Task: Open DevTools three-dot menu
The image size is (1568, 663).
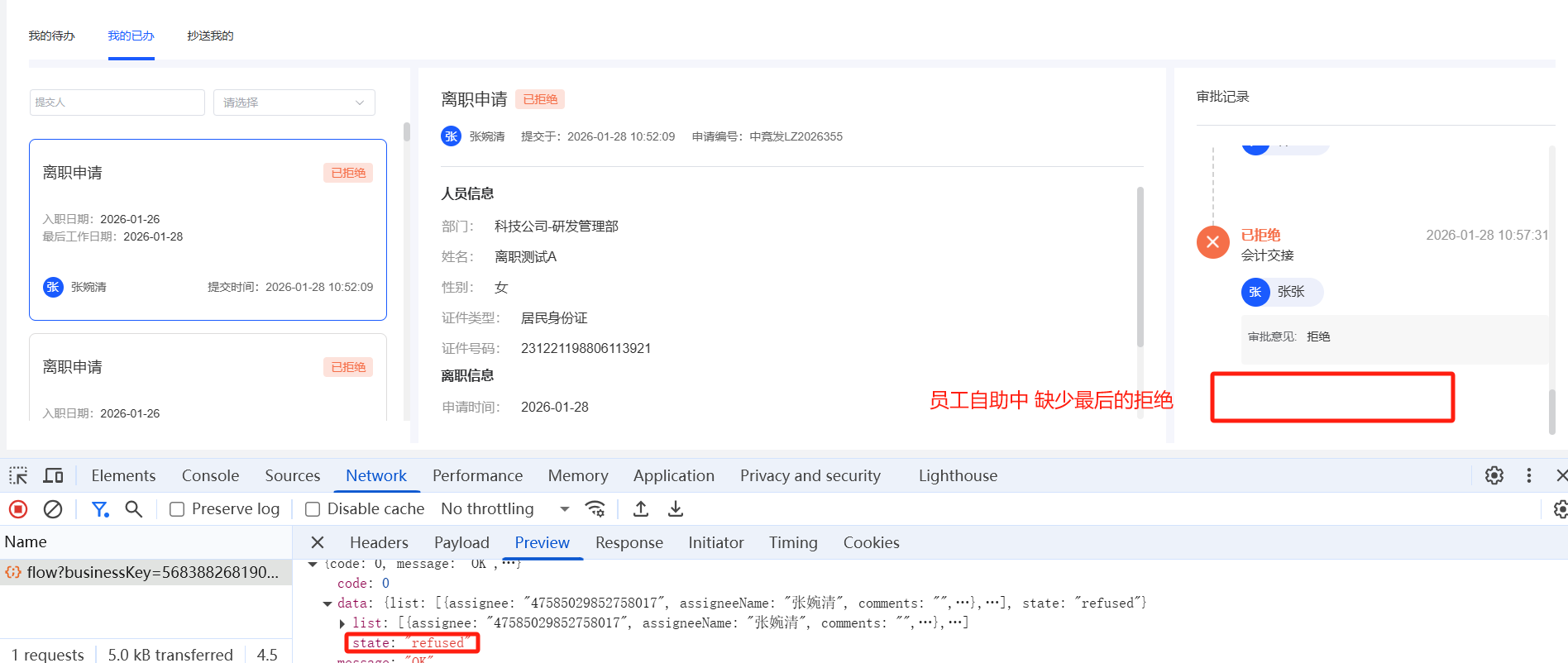Action: (1529, 475)
